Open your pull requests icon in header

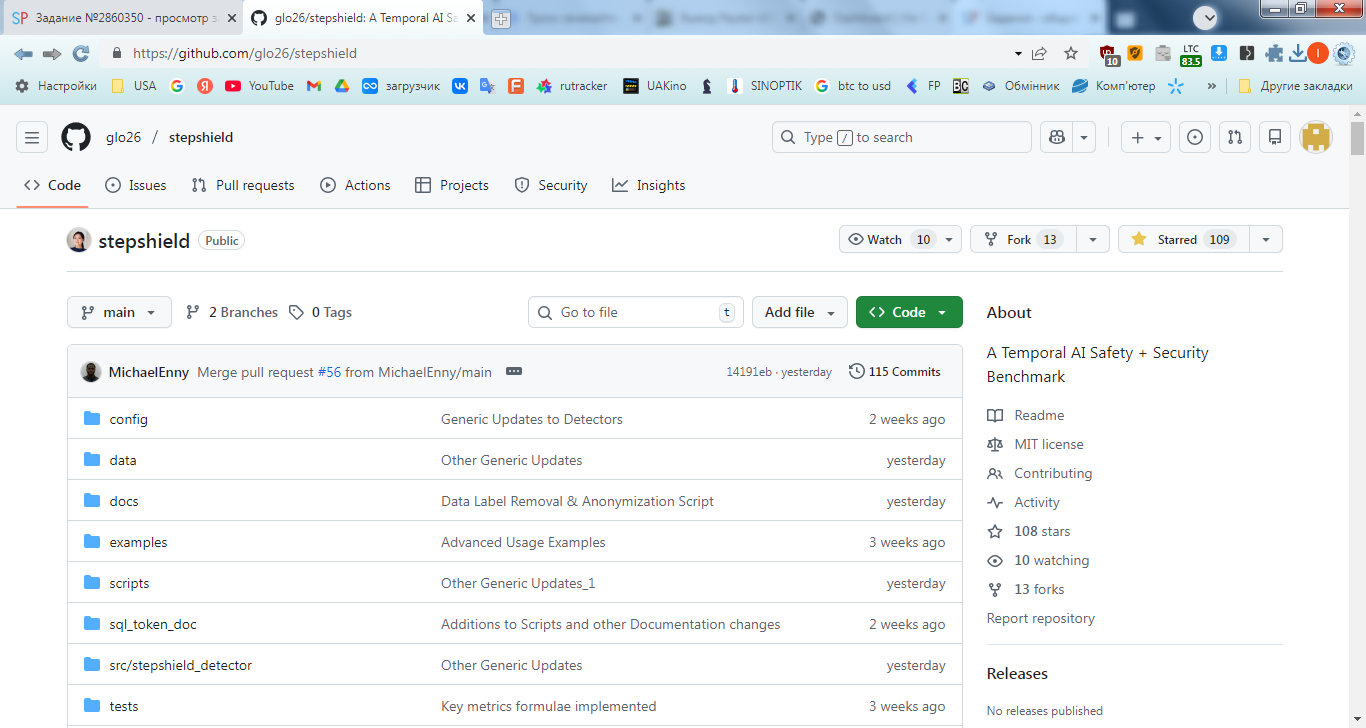coord(1235,137)
